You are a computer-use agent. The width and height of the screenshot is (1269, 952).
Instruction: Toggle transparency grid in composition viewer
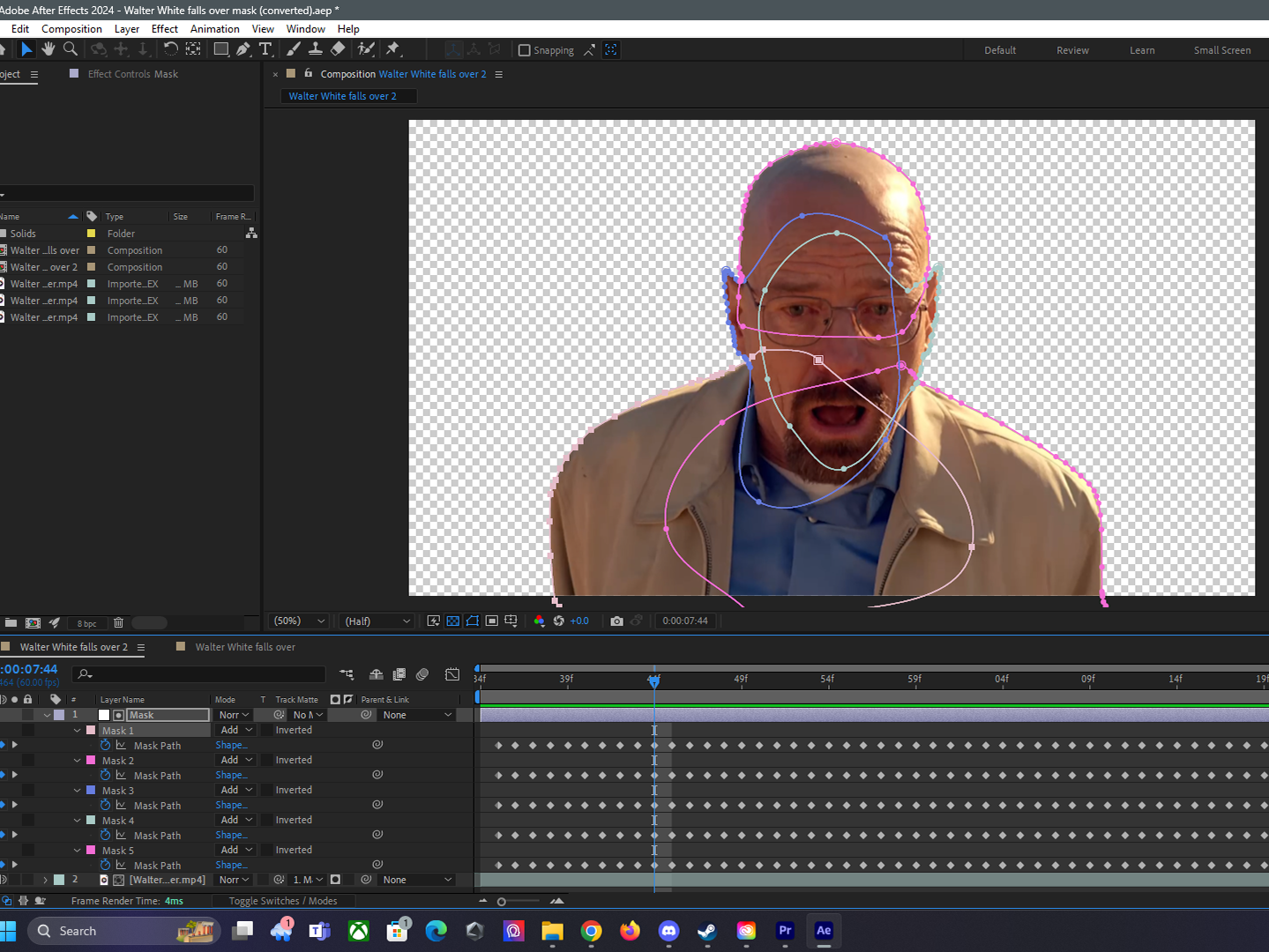453,621
